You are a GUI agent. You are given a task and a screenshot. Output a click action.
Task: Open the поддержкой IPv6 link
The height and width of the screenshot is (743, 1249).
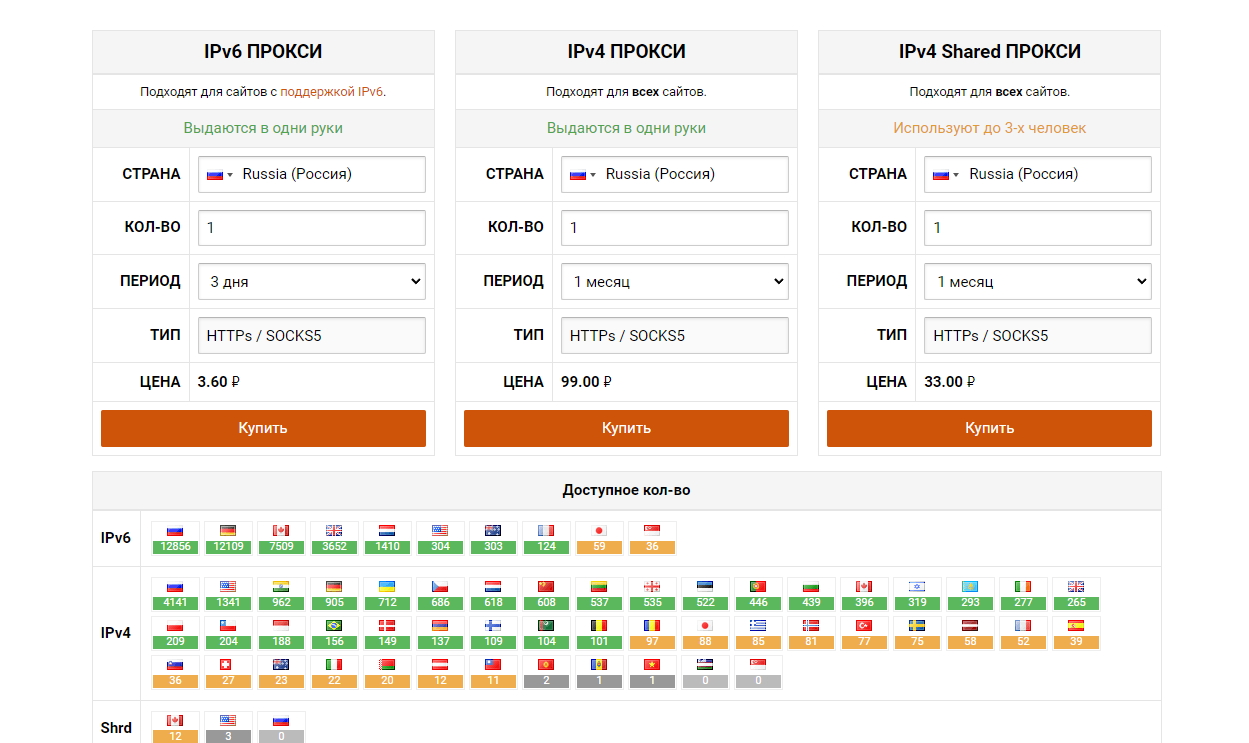(332, 92)
